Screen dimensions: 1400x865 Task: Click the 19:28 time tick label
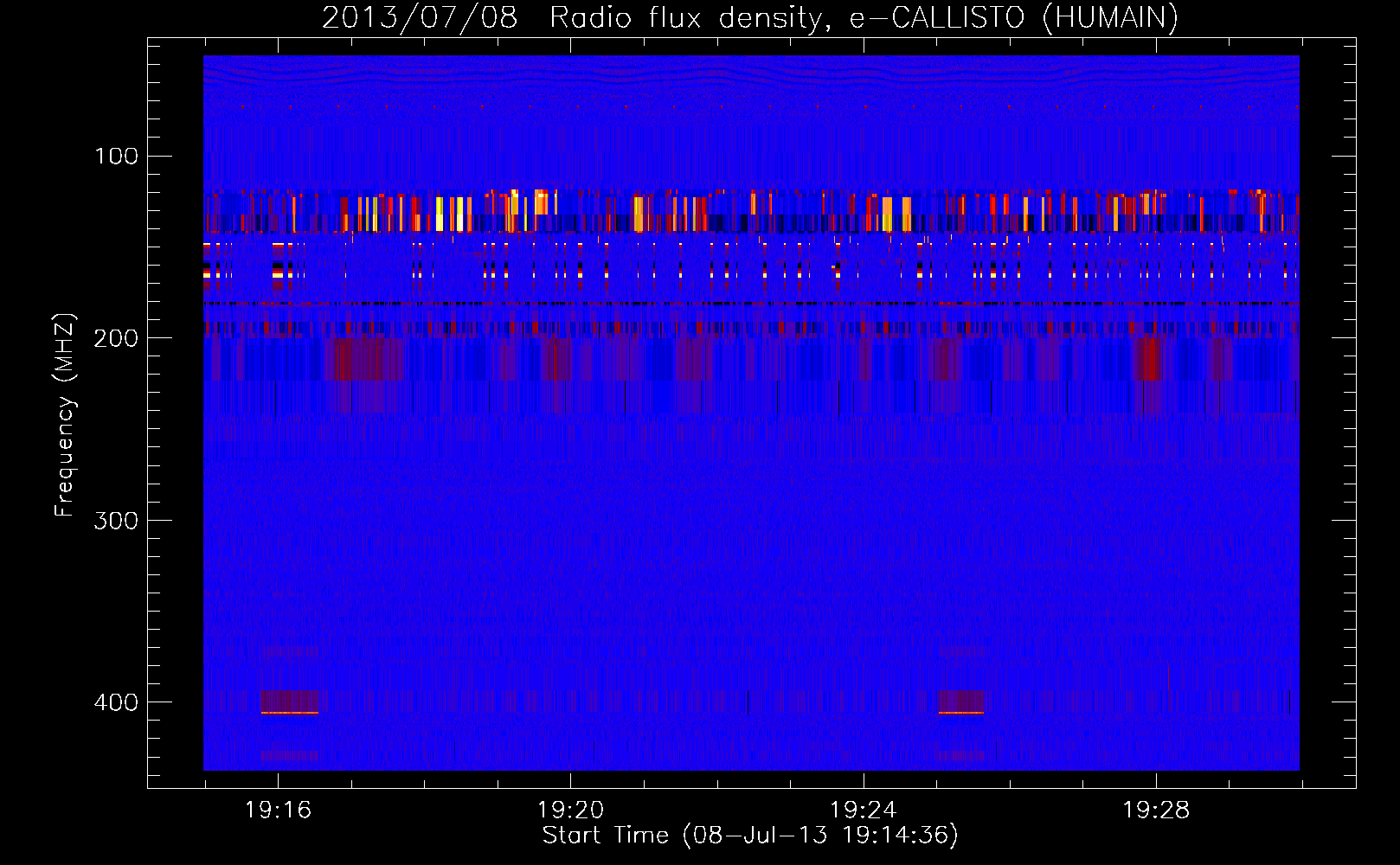[x=1156, y=811]
